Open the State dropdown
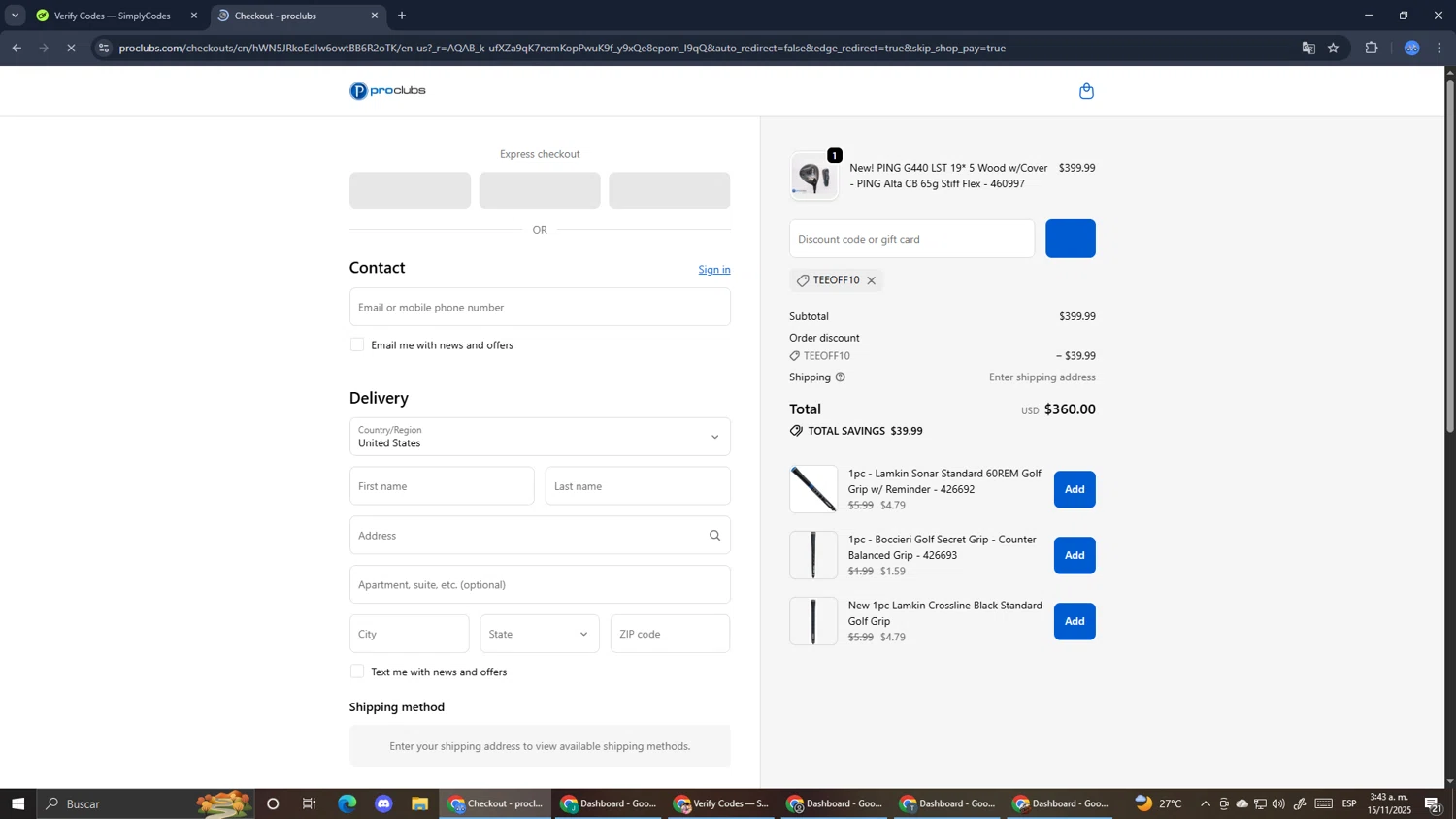This screenshot has width=1456, height=819. (540, 634)
